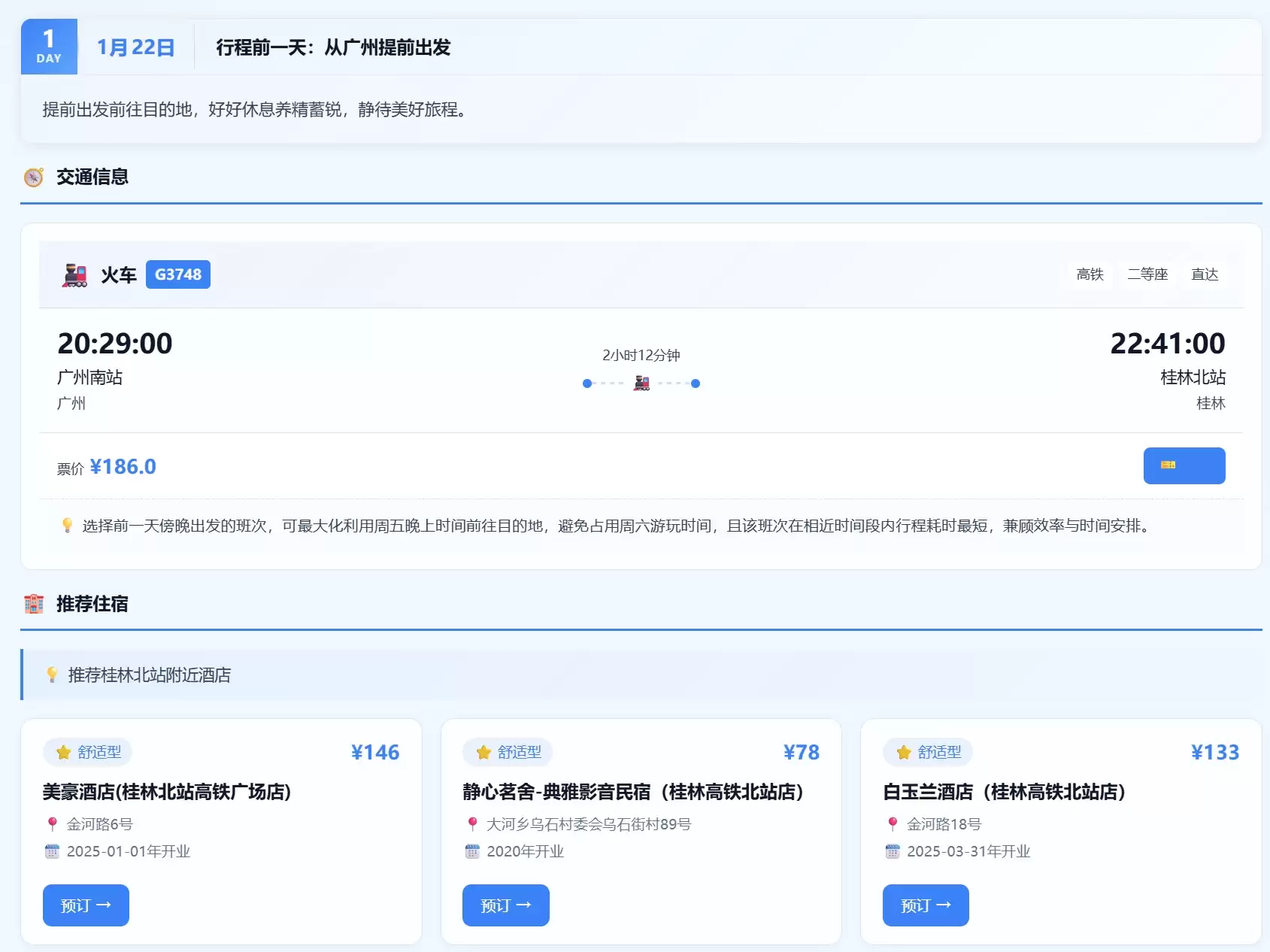1270x952 pixels.
Task: Book 美豪酒店 with the 预订 button
Action: pyautogui.click(x=86, y=905)
